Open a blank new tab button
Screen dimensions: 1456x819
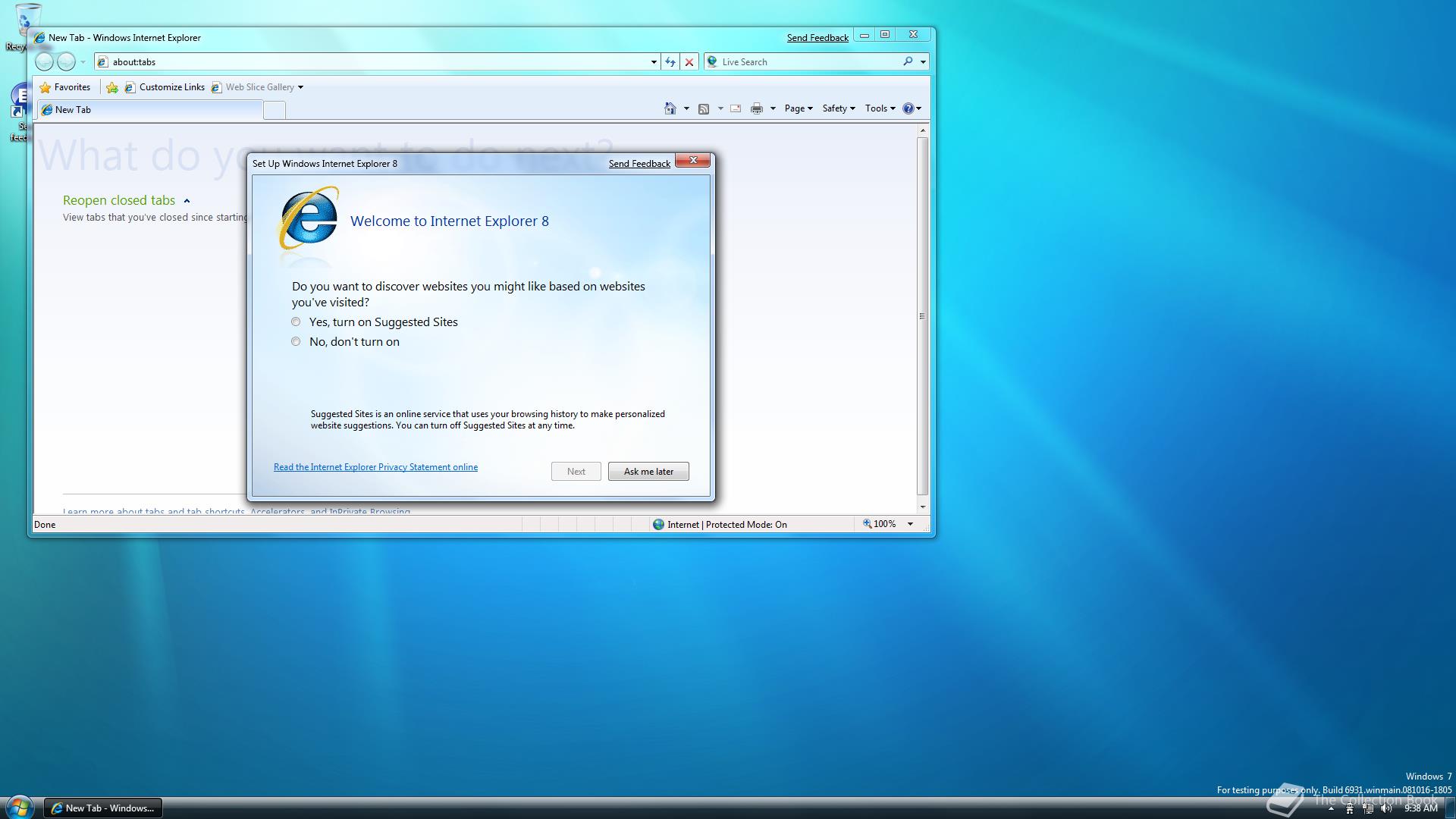click(275, 110)
